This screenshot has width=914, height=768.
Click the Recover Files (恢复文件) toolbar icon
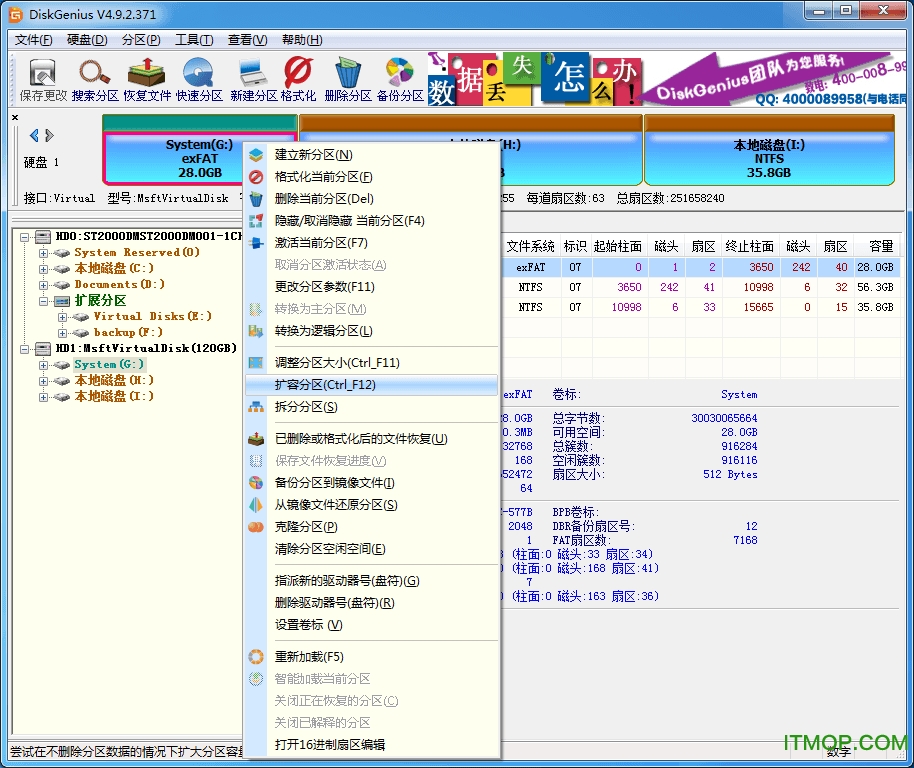146,73
